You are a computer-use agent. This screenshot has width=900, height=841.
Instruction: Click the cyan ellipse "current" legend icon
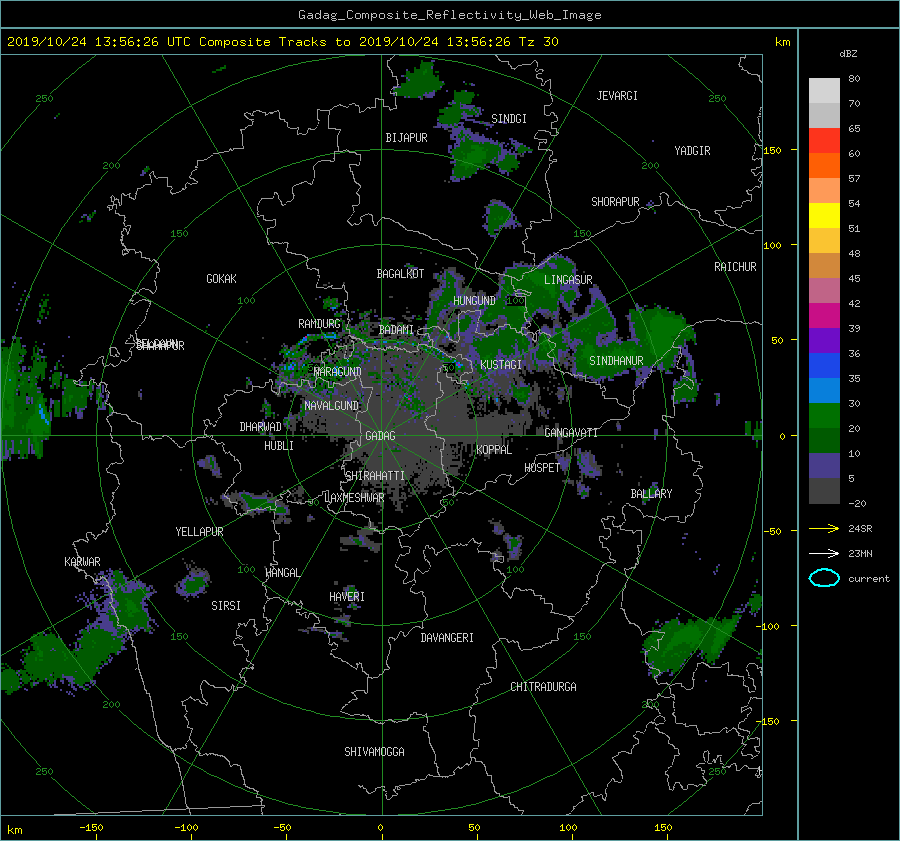coord(824,578)
